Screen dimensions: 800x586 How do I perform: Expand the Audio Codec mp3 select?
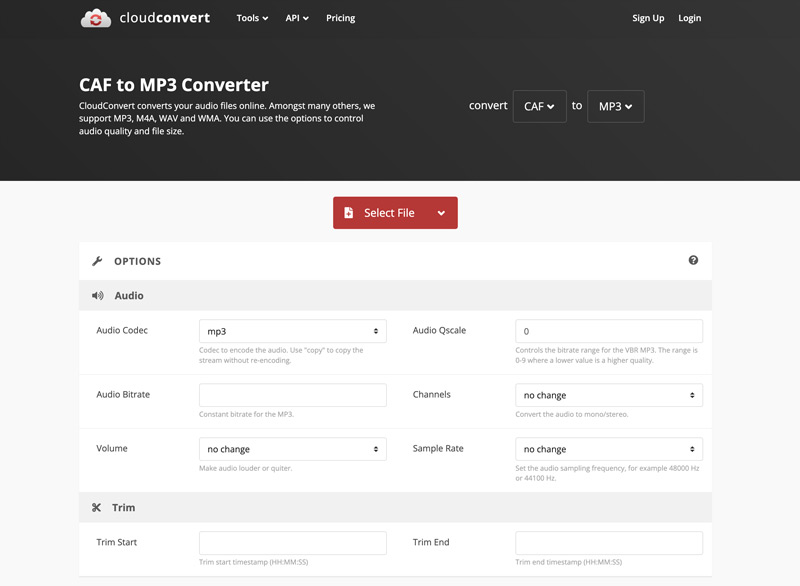click(x=292, y=331)
